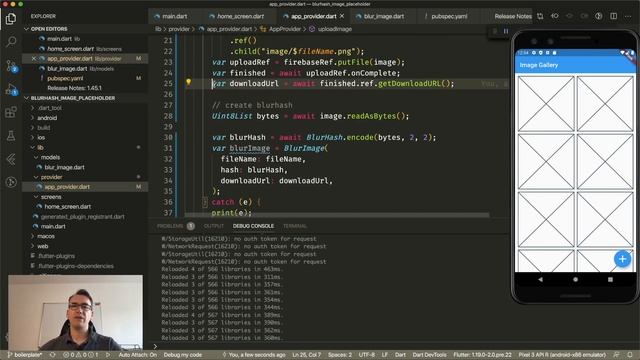Collapse the screens folder
This screenshot has width=640, height=360.
(x=51, y=197)
